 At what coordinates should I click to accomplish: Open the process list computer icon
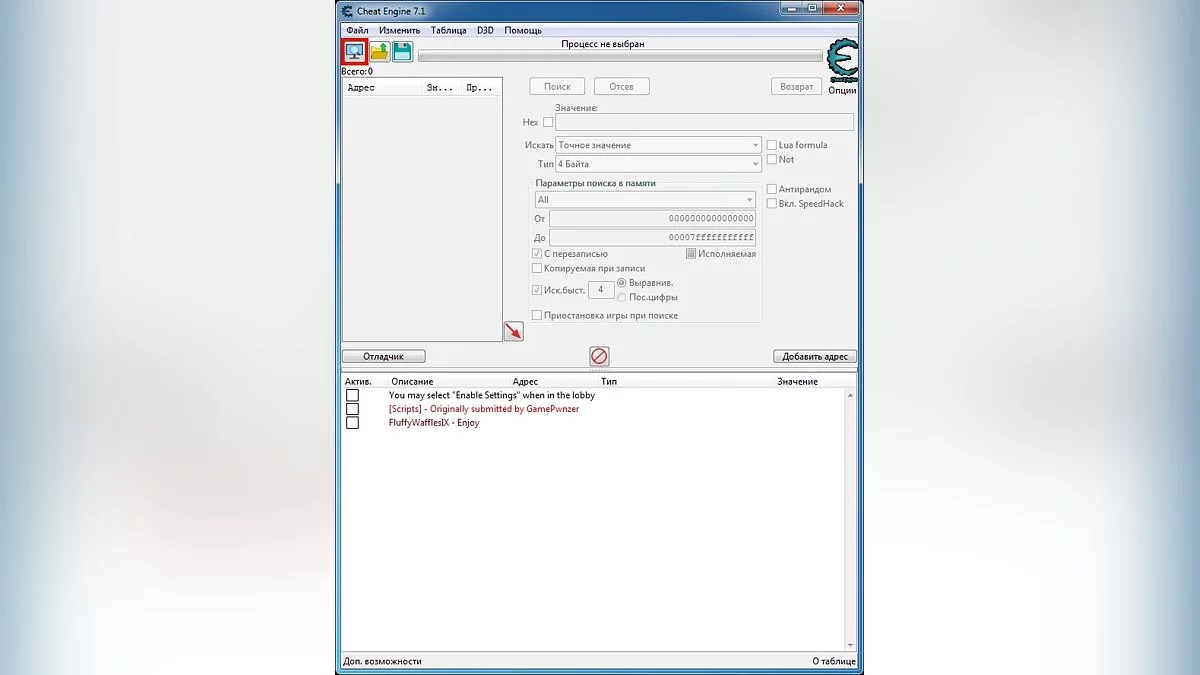(x=355, y=52)
